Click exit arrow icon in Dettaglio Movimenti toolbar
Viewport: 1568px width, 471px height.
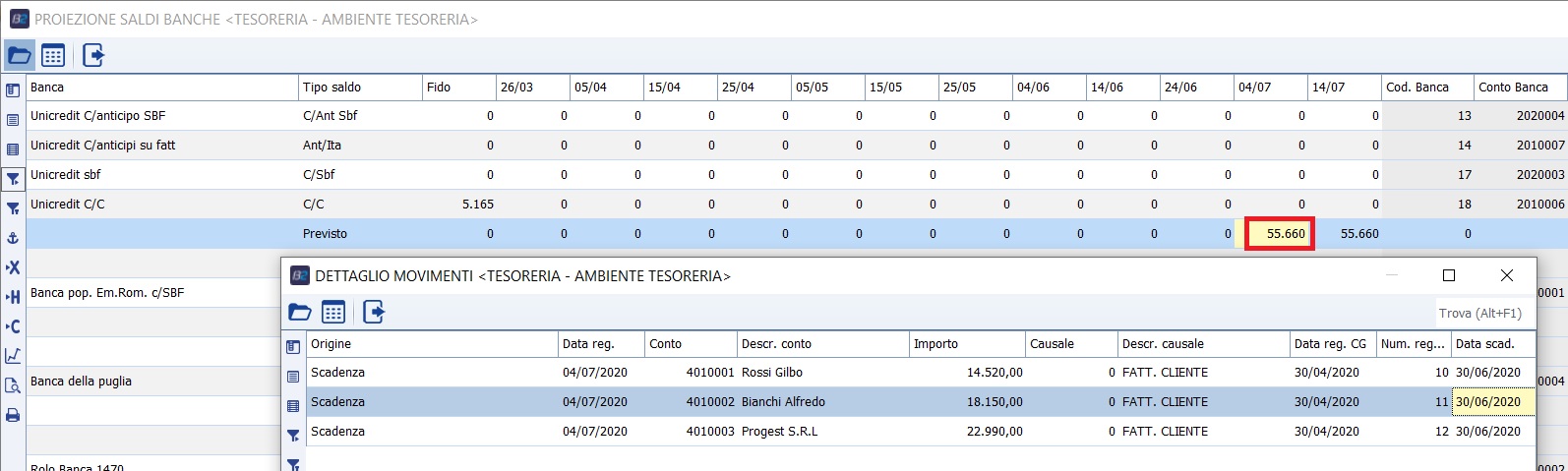pos(374,313)
